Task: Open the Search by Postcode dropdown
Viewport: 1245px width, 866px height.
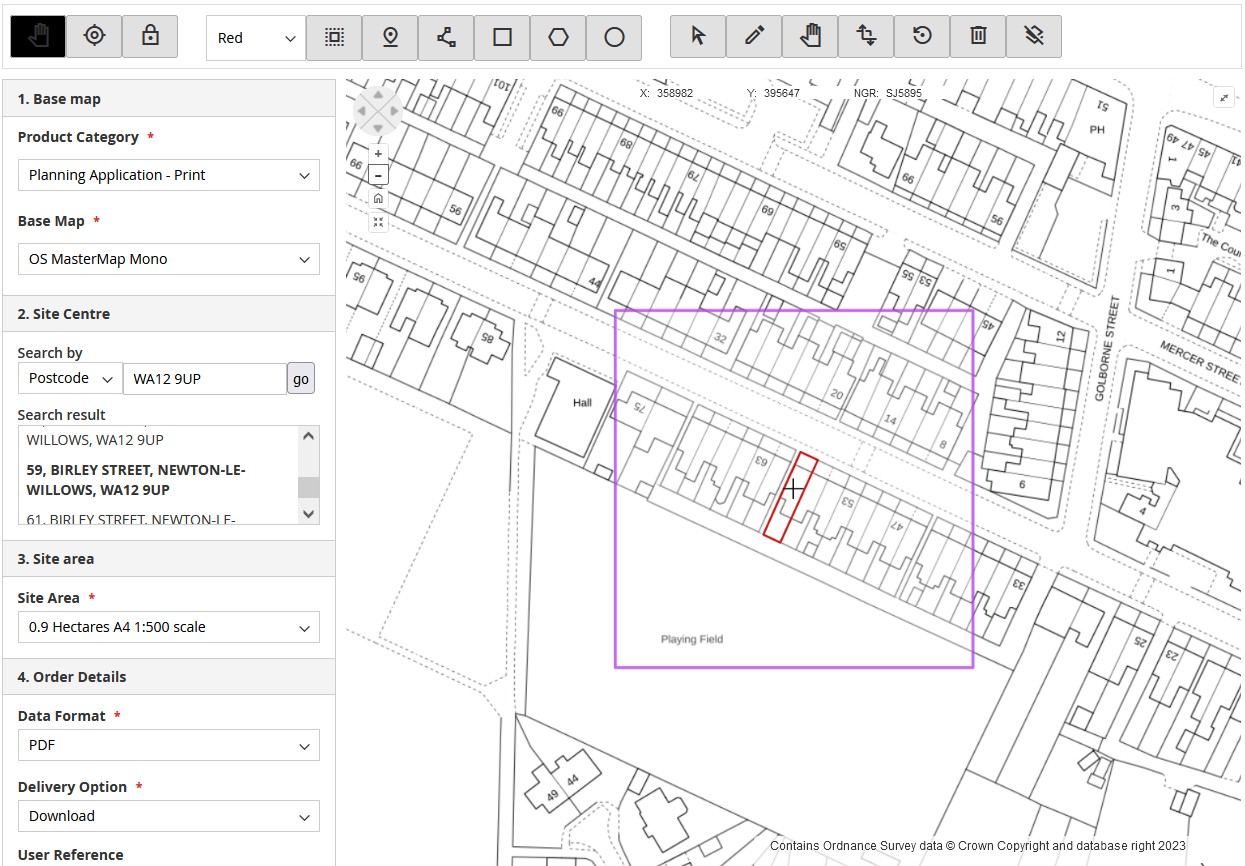Action: [x=70, y=379]
